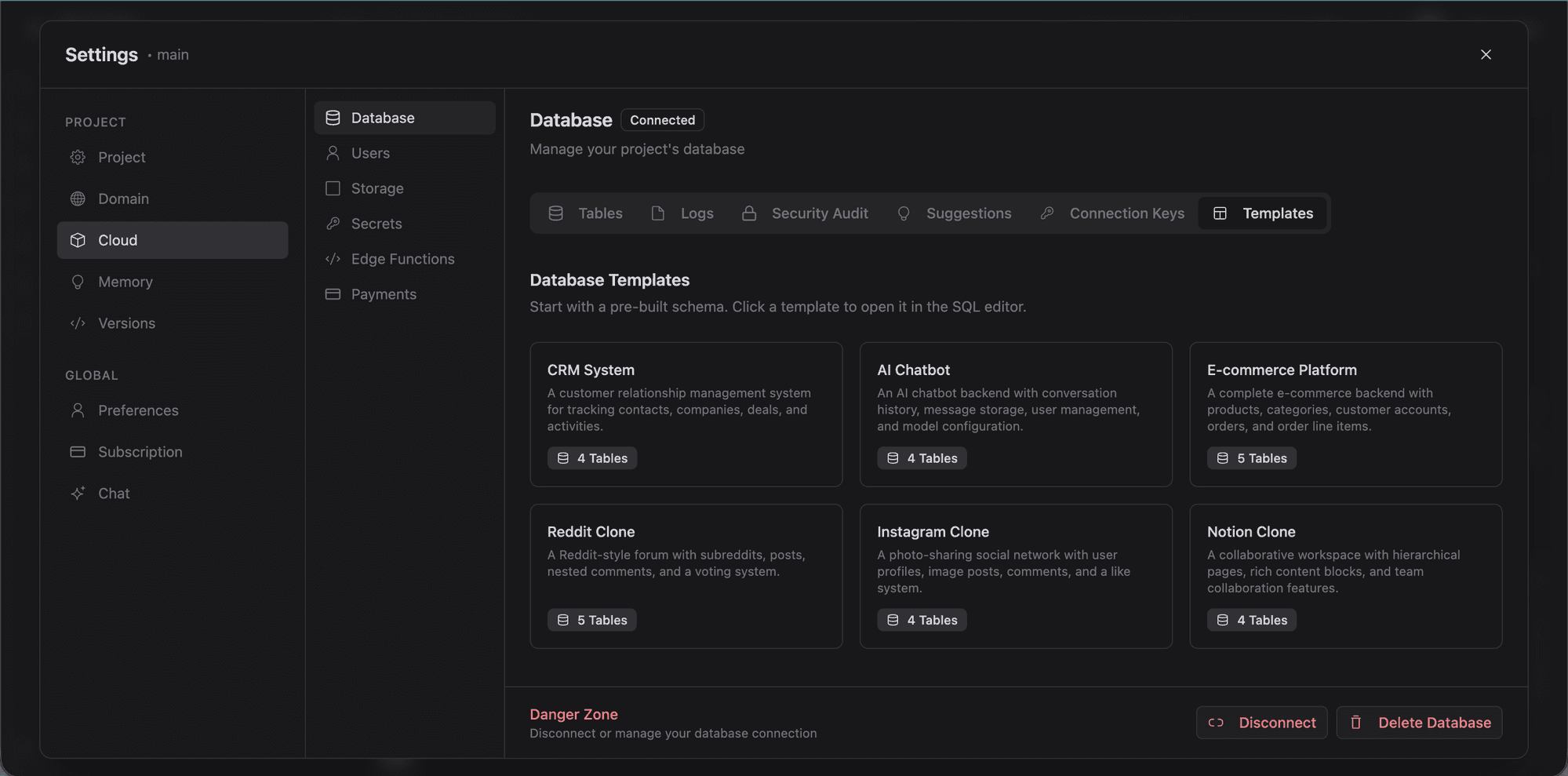Switch to the Logs tab
This screenshot has height=776, width=1568.
pos(682,213)
